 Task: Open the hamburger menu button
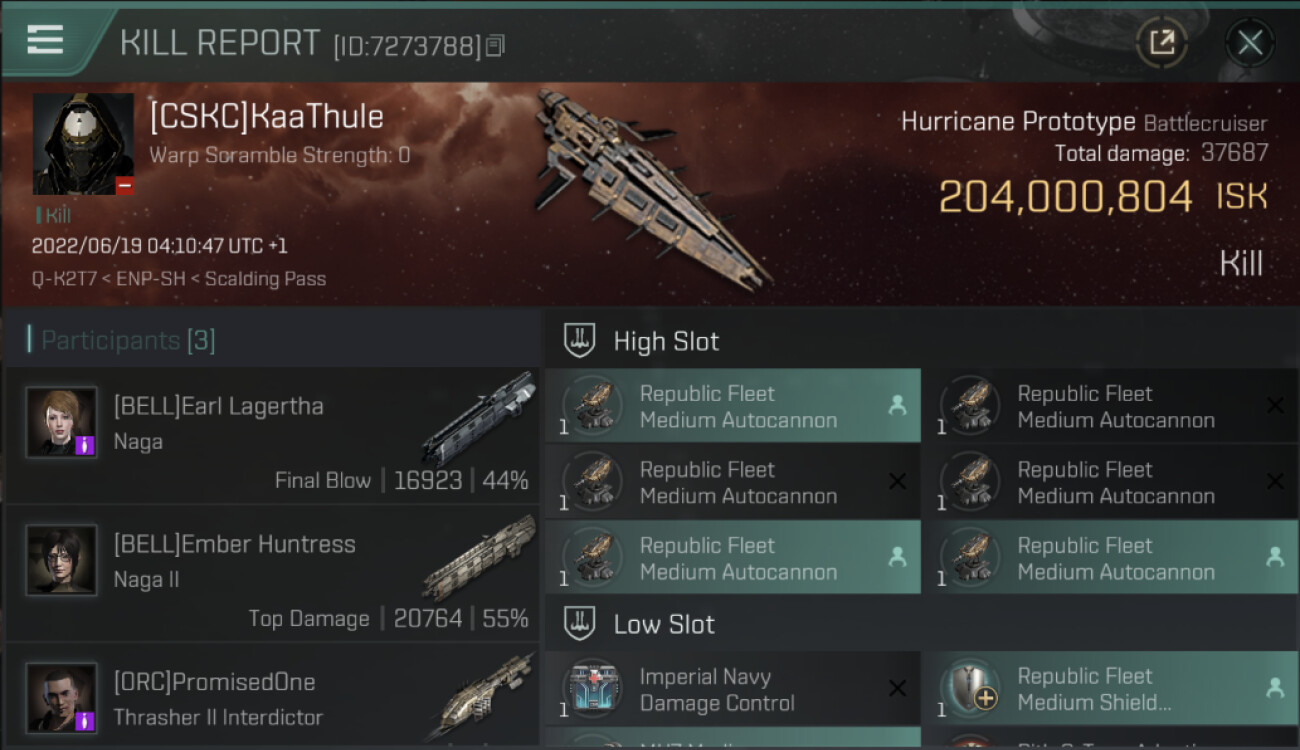(x=45, y=40)
